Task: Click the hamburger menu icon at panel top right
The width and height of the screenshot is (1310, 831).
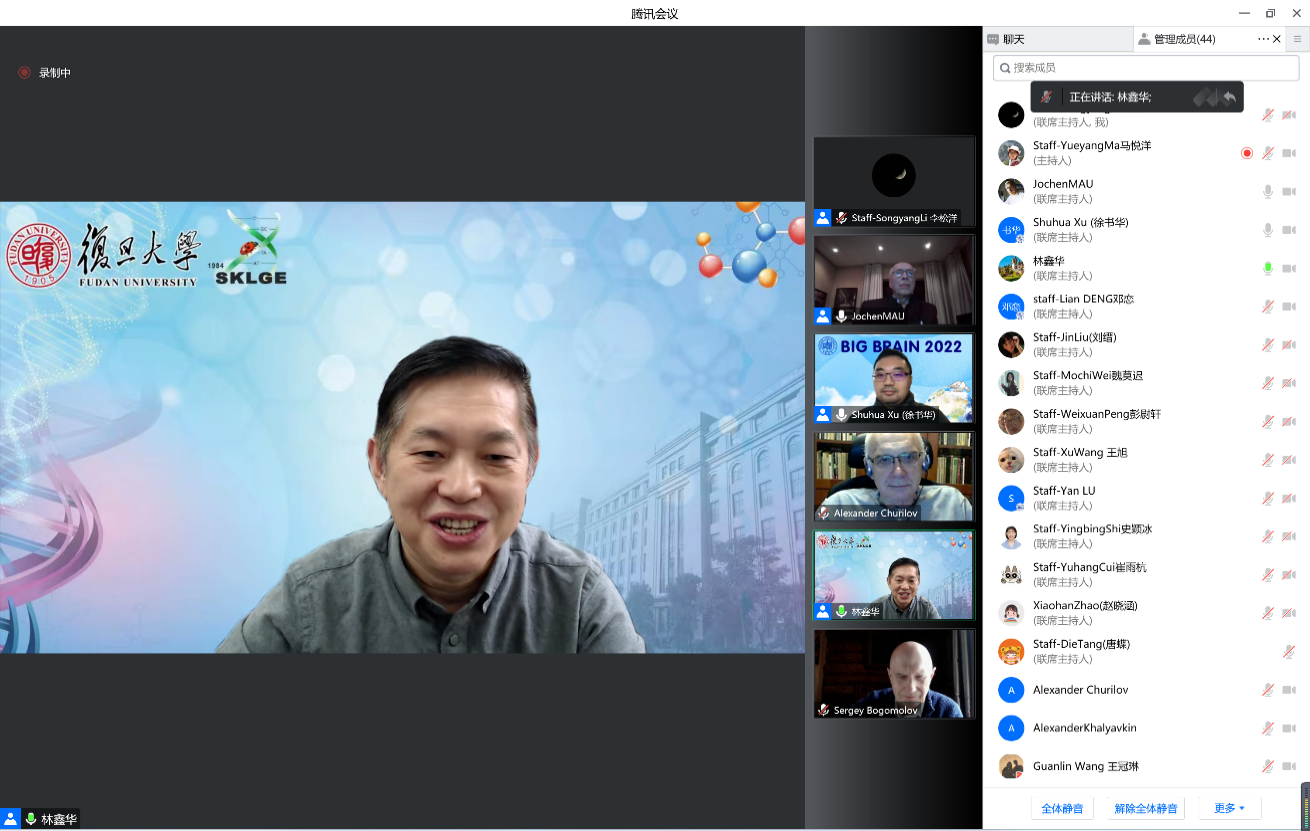Action: [x=1297, y=39]
